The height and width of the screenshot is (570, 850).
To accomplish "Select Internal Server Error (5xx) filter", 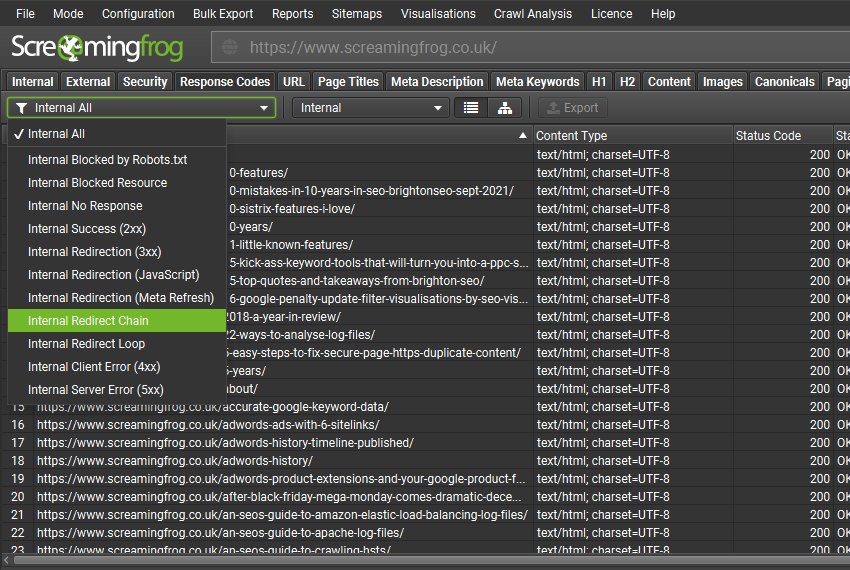I will tap(117, 389).
